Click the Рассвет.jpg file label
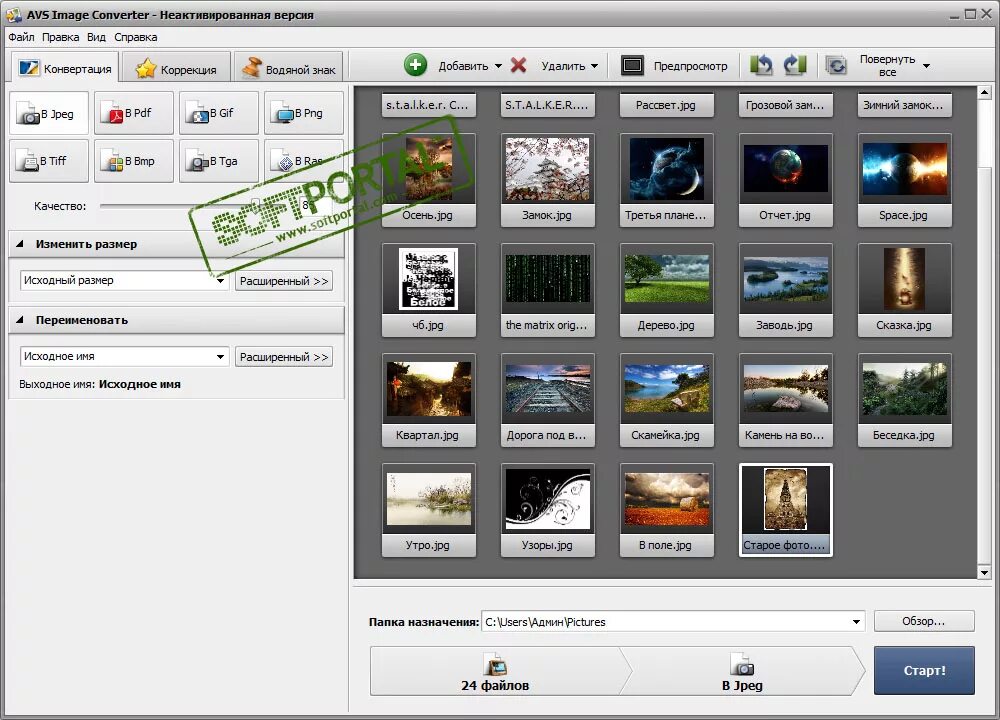This screenshot has height=720, width=1000. pyautogui.click(x=666, y=105)
